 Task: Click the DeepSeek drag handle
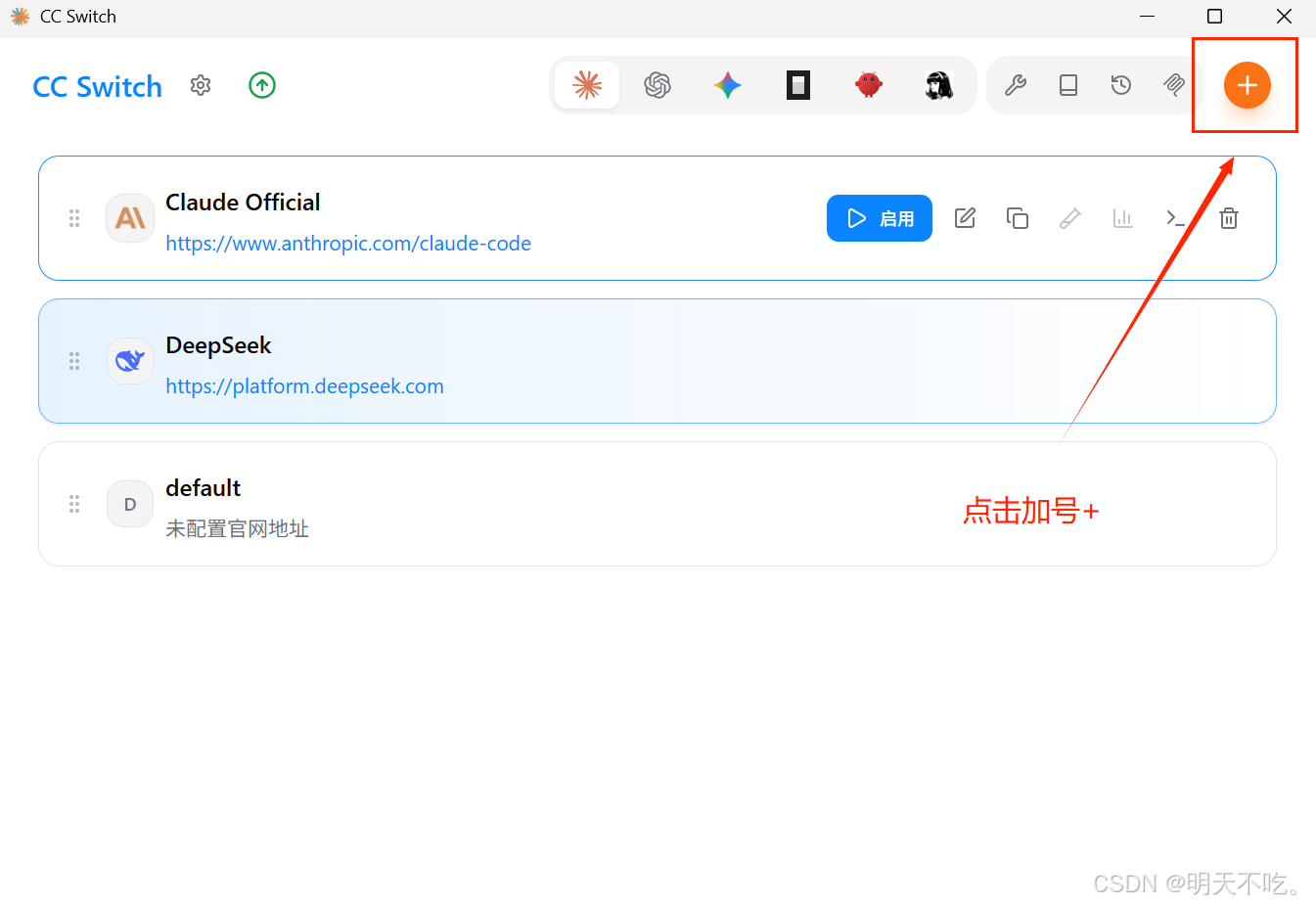coord(74,361)
